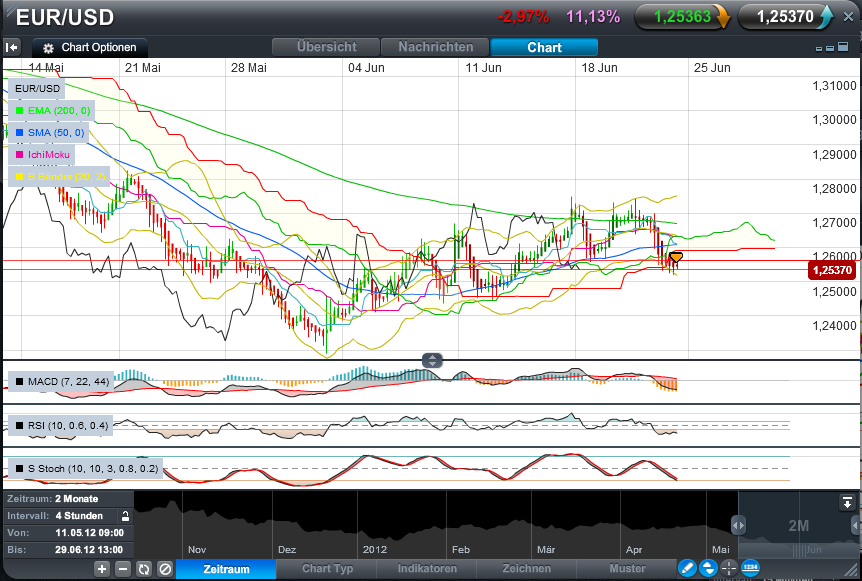The height and width of the screenshot is (581, 862).
Task: Click the EUR/USD legend label
Action: 37,88
